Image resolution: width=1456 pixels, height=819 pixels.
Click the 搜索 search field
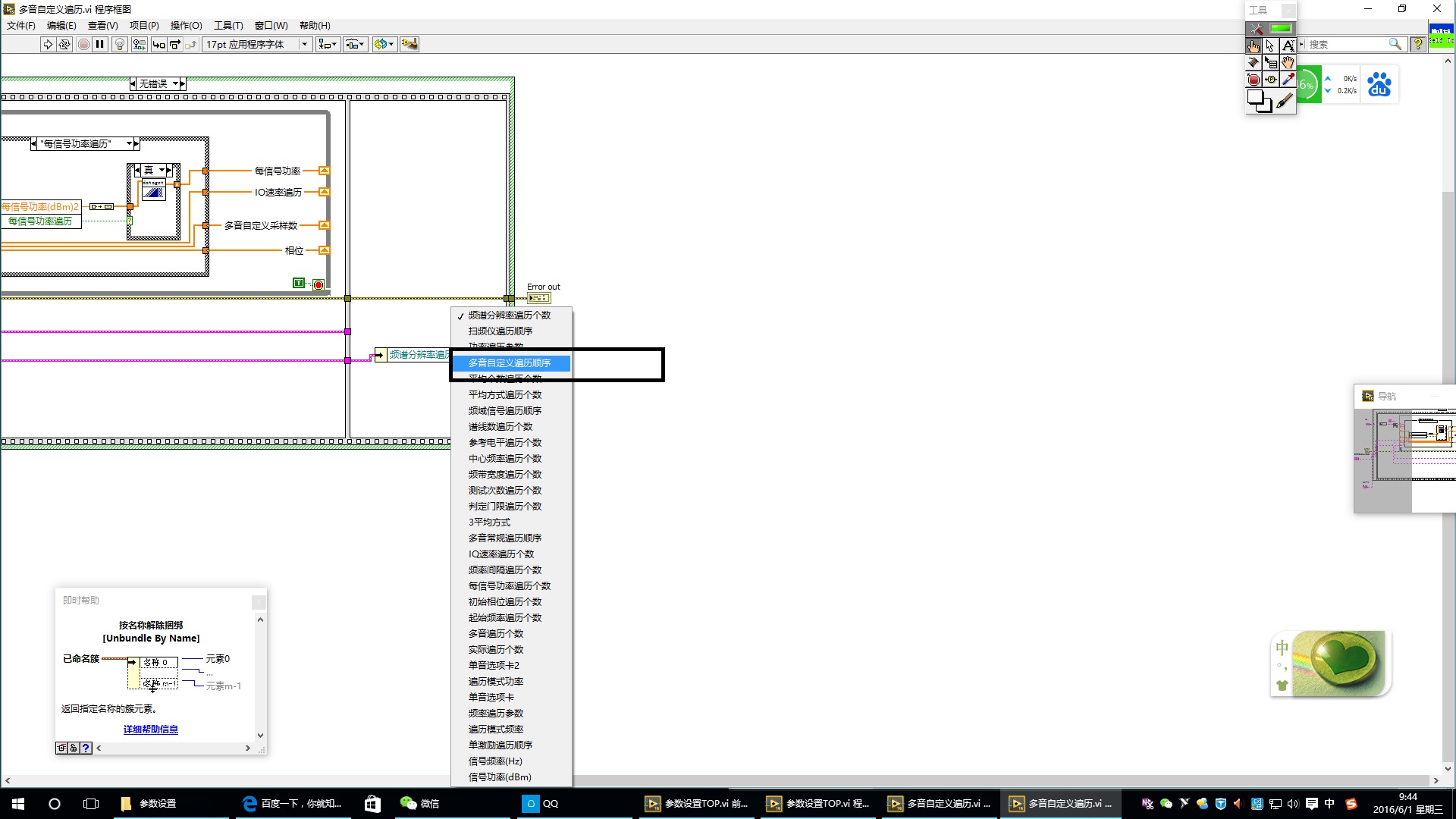pyautogui.click(x=1347, y=45)
